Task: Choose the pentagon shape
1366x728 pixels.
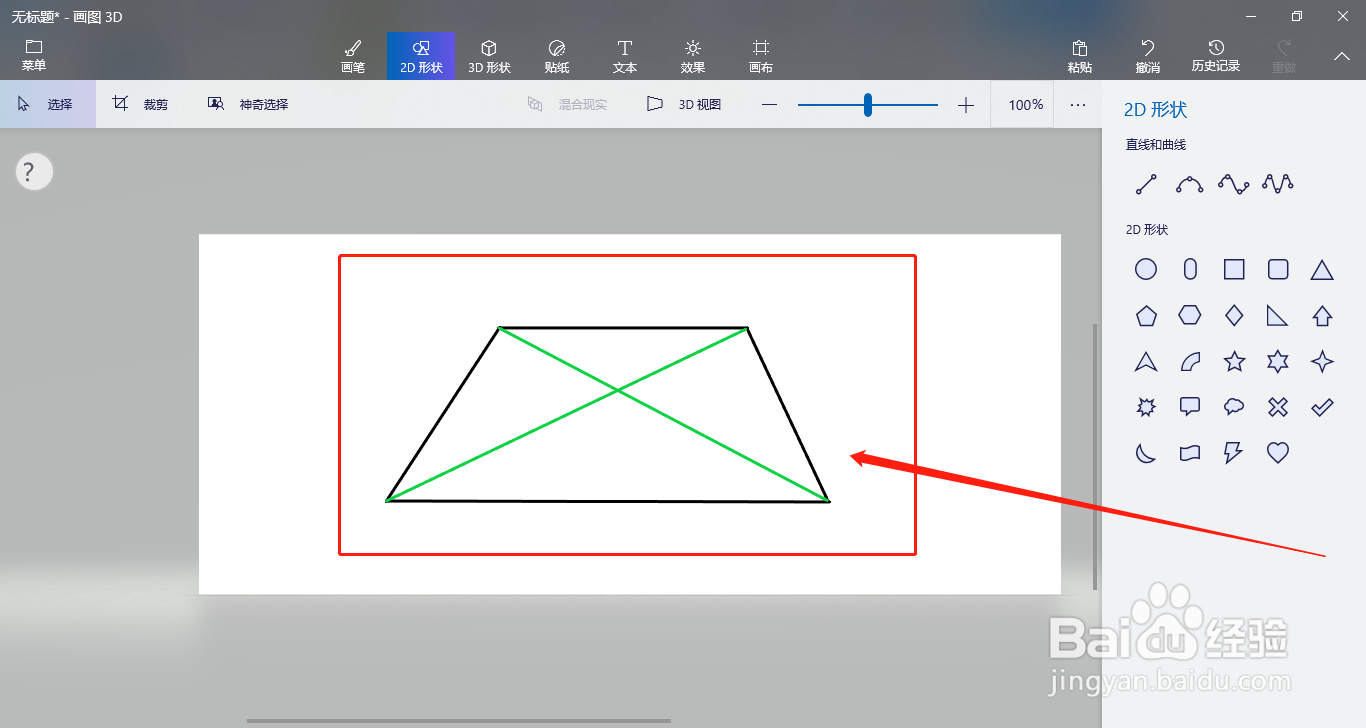Action: point(1146,315)
